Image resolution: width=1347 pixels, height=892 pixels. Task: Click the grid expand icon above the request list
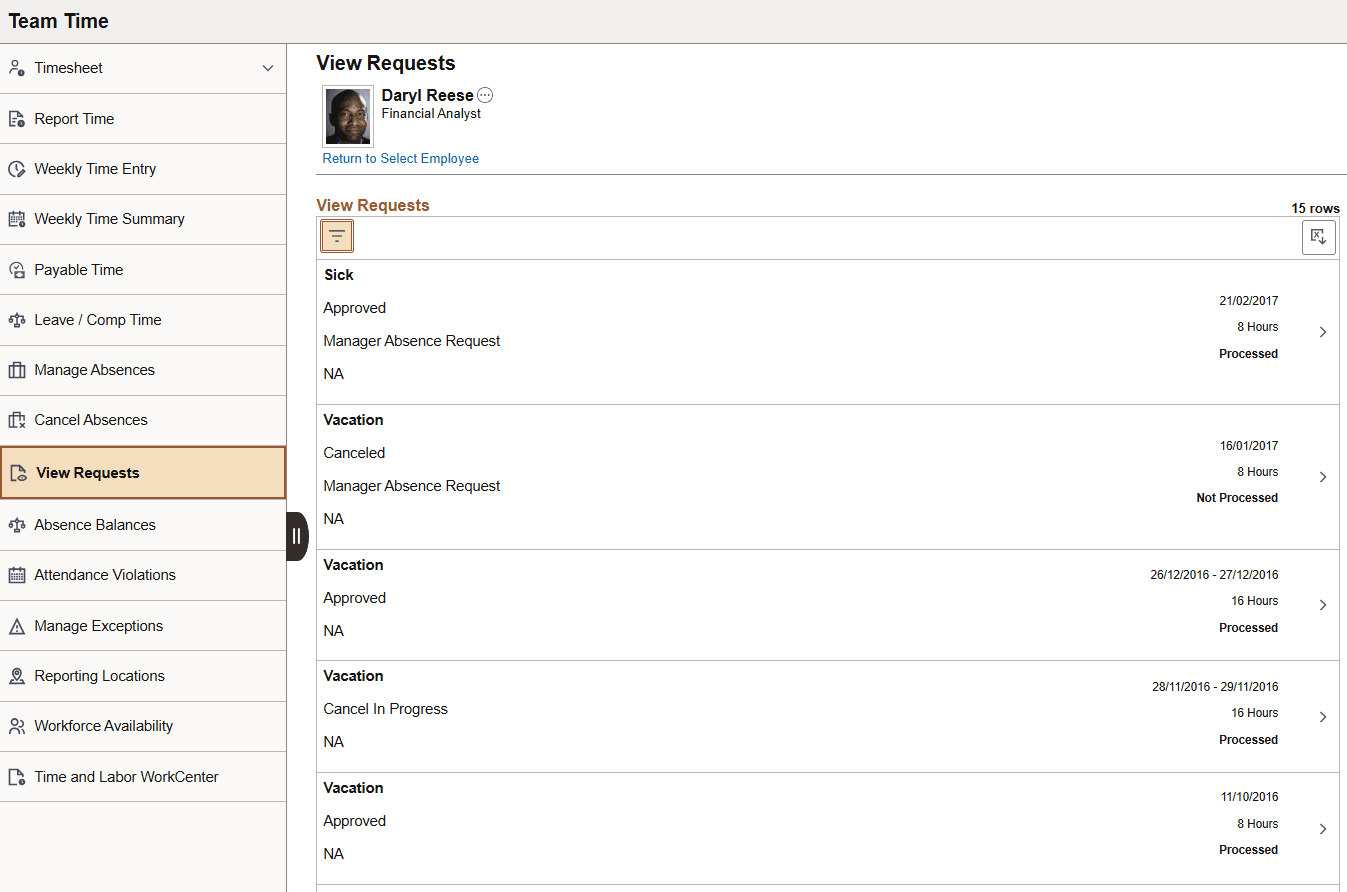1318,236
